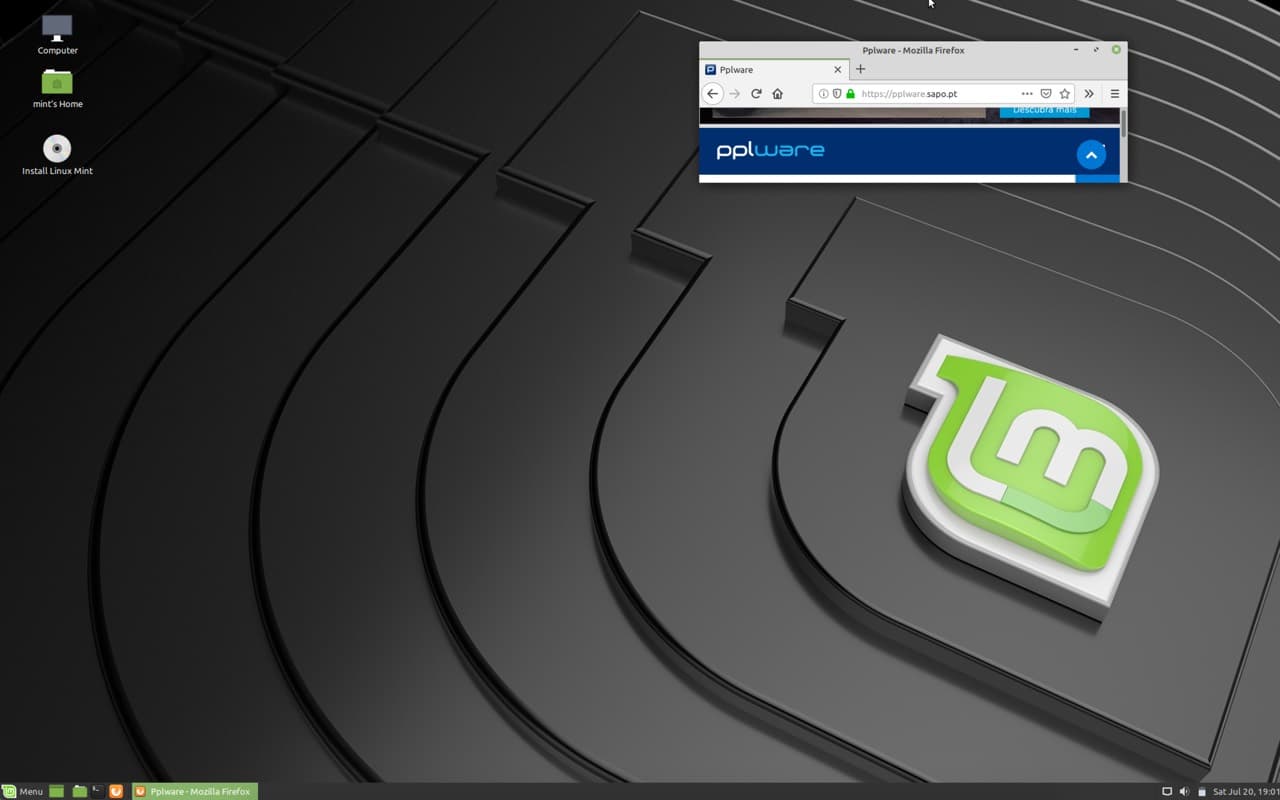Screen dimensions: 1280x800
Task: Launch Terminal from the panel
Action: (97, 791)
